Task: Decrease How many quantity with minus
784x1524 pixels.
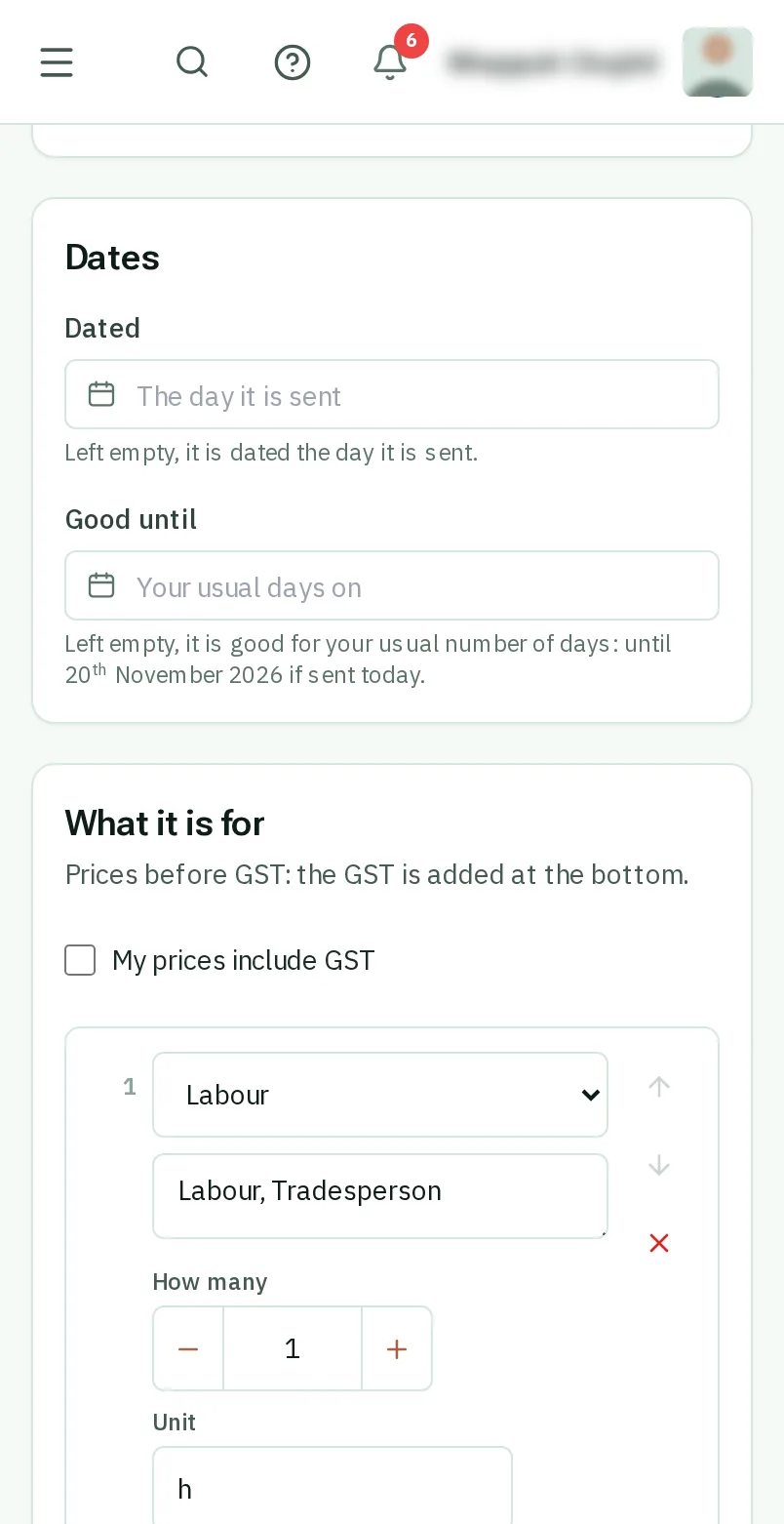Action: tap(188, 1348)
